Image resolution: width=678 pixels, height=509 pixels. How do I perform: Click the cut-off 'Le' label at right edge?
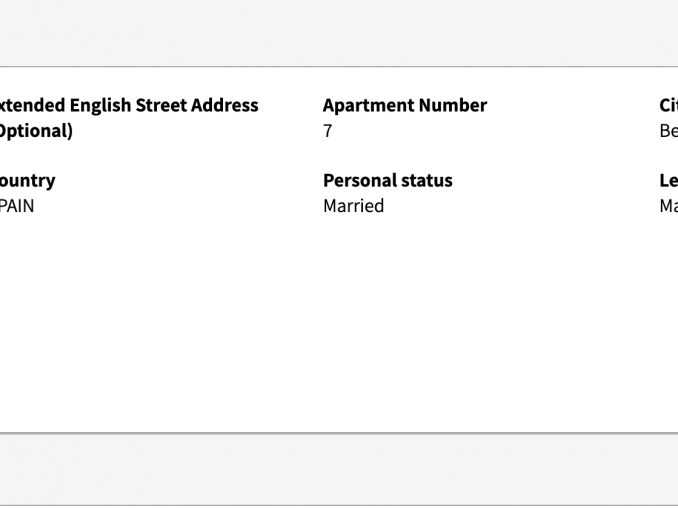coord(668,180)
